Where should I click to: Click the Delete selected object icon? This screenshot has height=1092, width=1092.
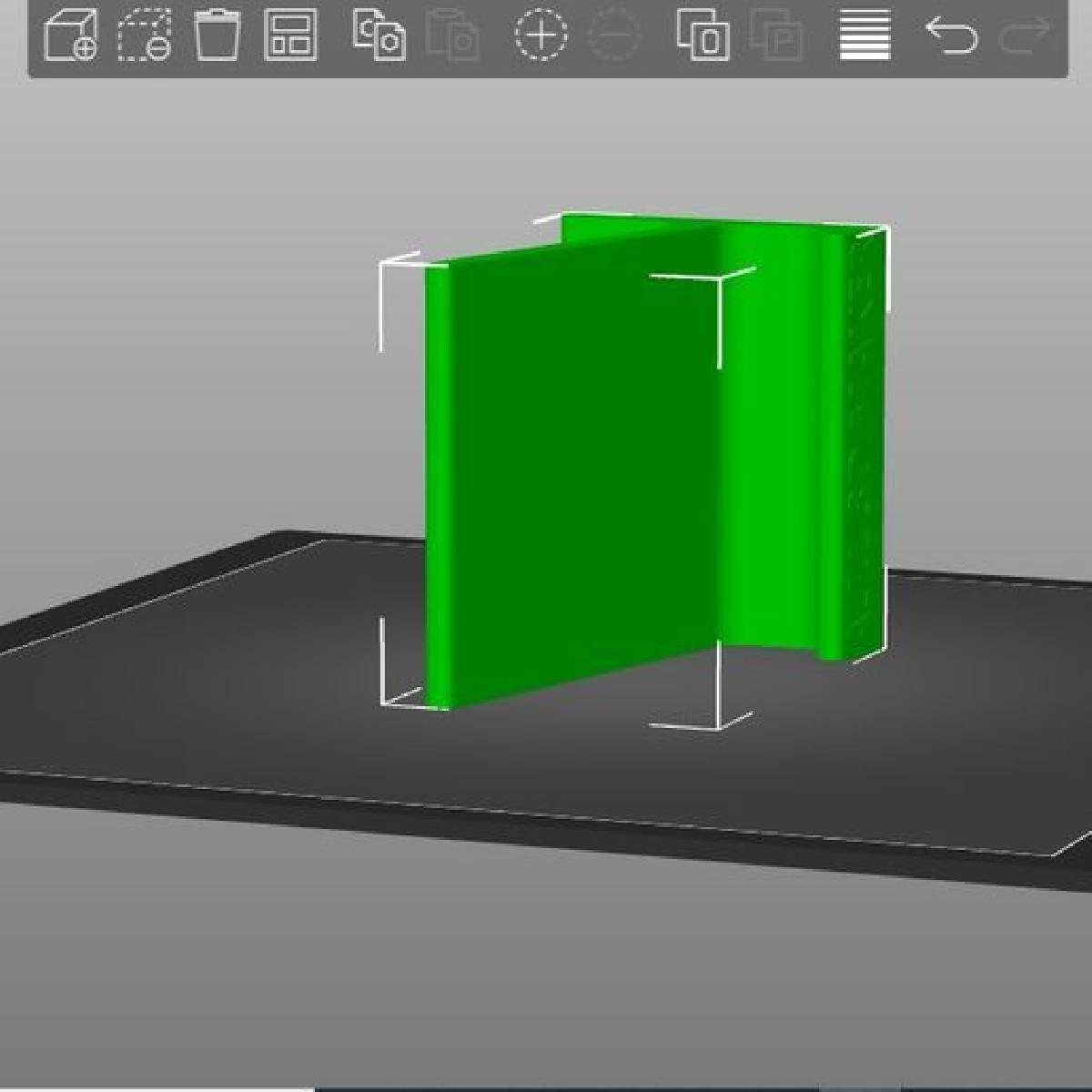click(217, 36)
